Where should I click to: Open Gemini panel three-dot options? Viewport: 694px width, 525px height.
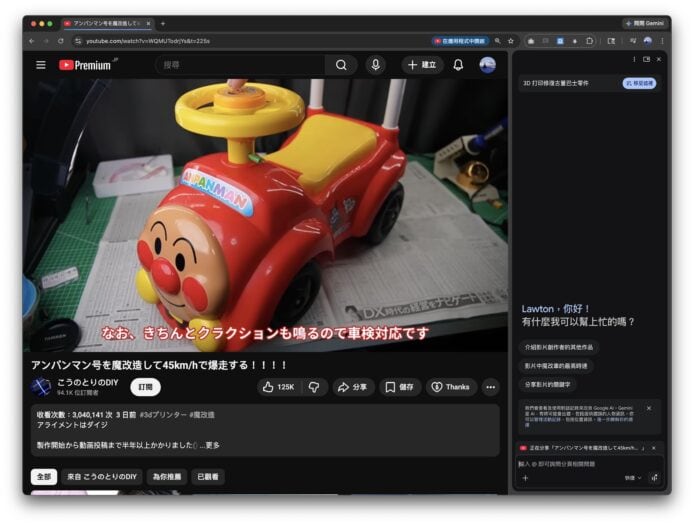pos(634,59)
